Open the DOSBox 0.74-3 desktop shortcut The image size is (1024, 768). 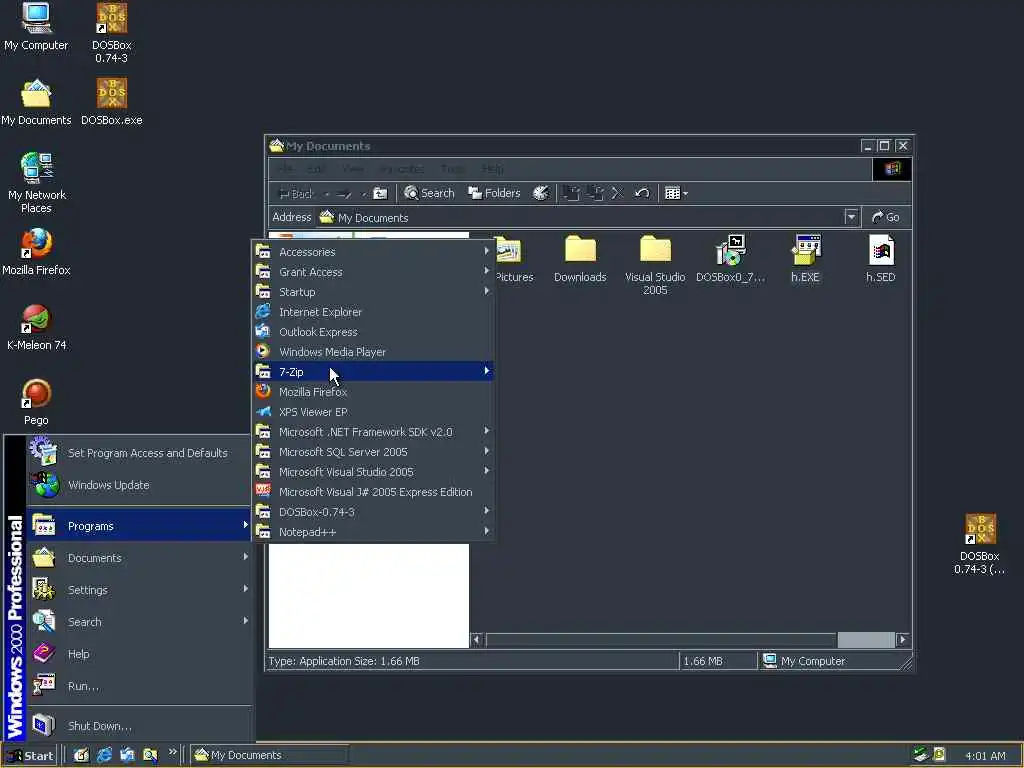[112, 33]
